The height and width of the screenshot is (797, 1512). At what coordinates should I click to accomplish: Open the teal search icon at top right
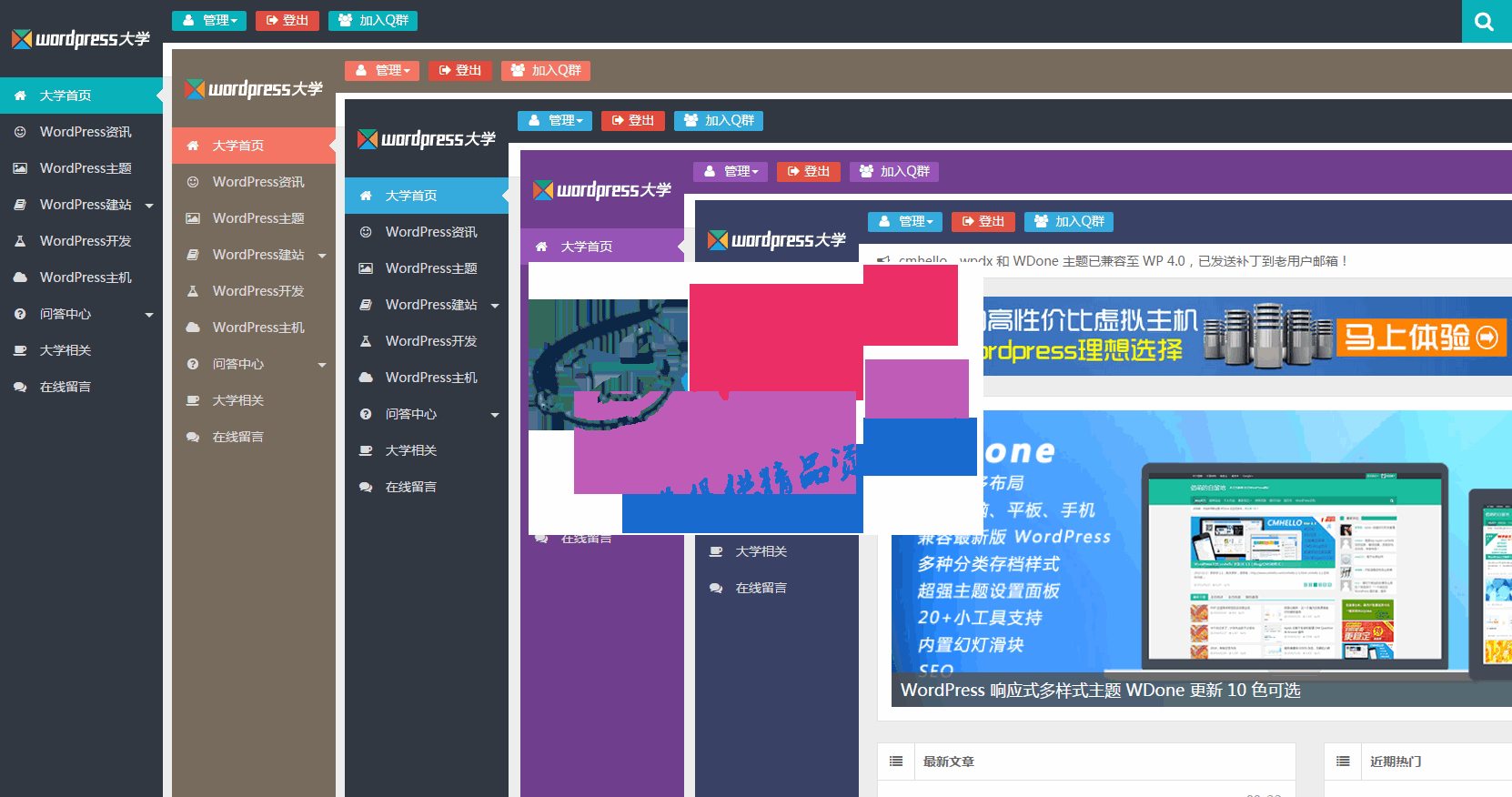point(1486,21)
